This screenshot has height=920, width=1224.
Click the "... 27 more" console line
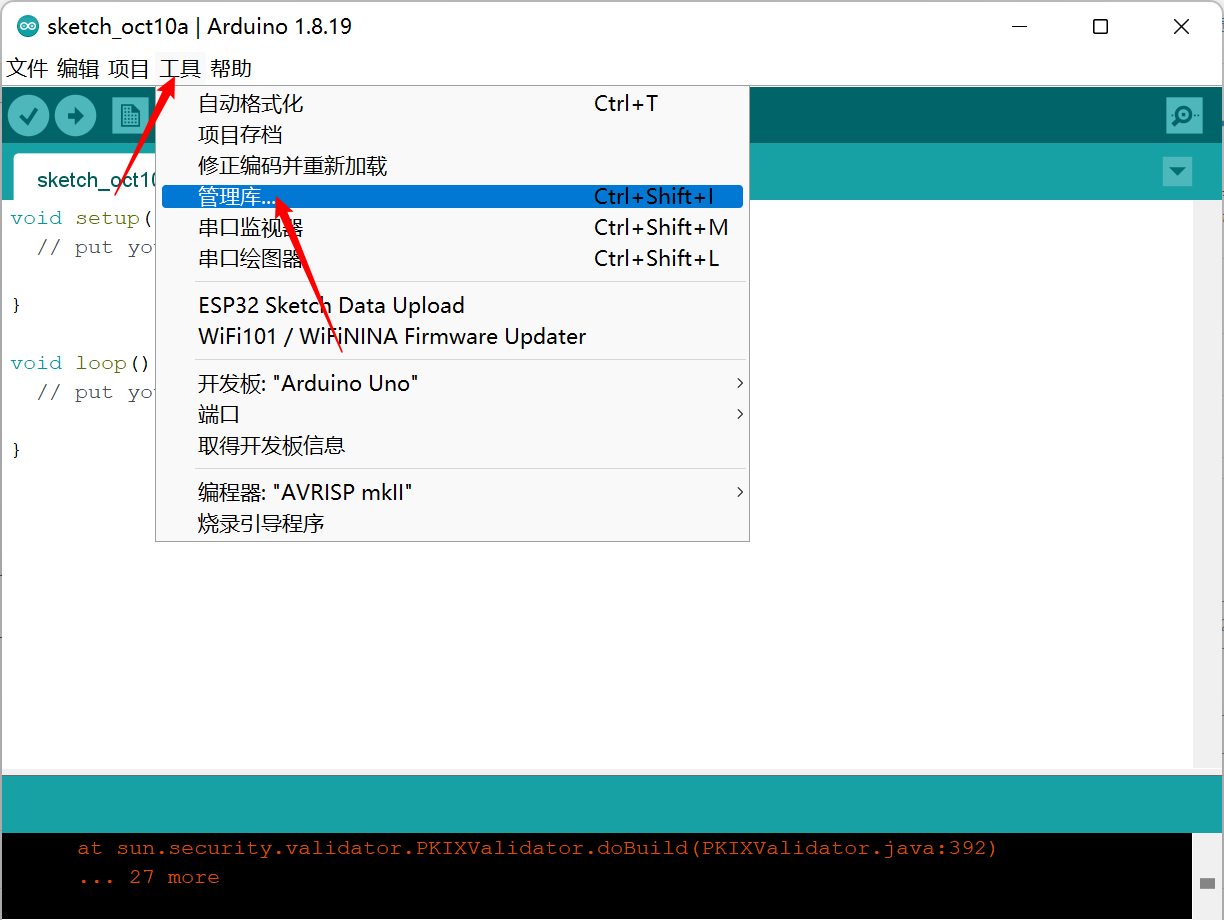pos(149,877)
